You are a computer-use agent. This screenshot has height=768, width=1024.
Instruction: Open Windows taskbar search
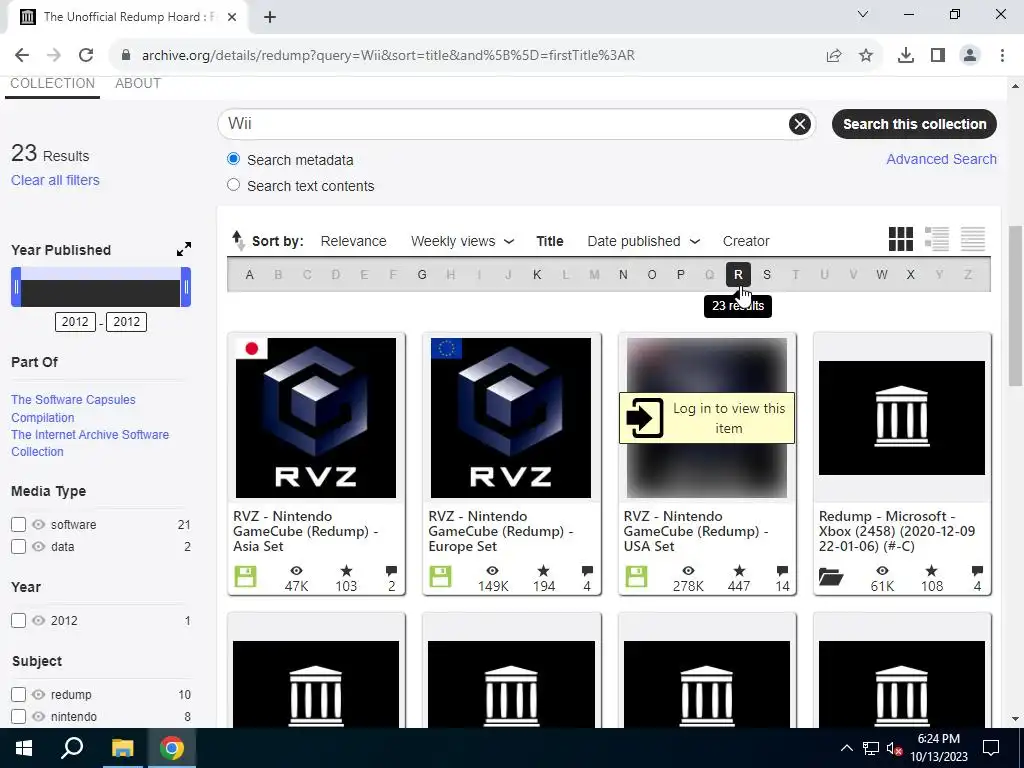[72, 748]
